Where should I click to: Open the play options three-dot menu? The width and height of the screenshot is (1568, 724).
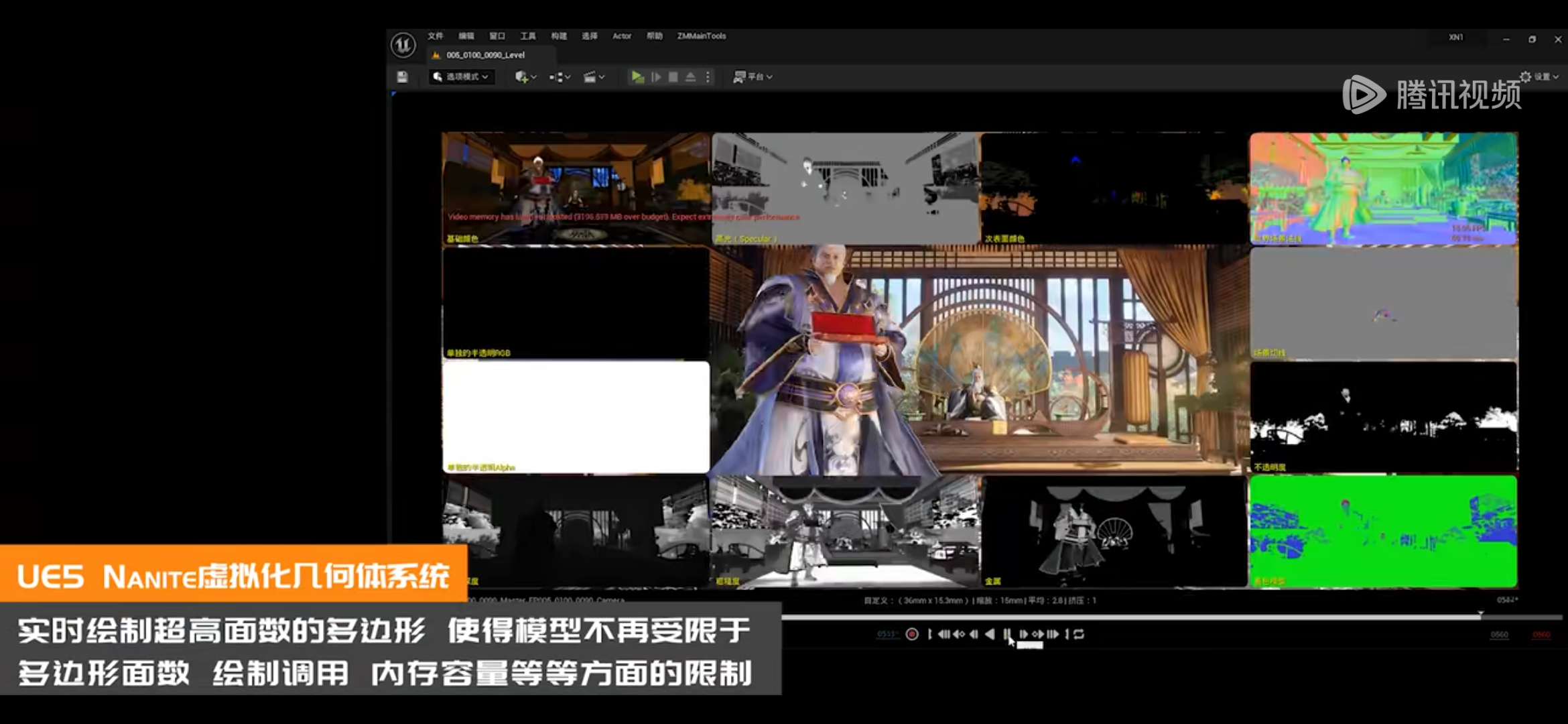click(708, 77)
